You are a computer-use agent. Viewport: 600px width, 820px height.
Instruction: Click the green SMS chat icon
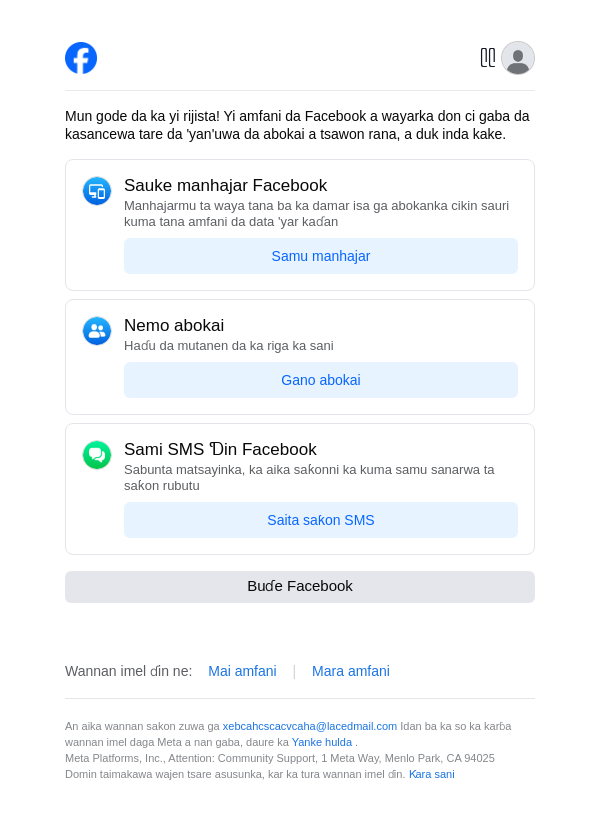(x=97, y=455)
